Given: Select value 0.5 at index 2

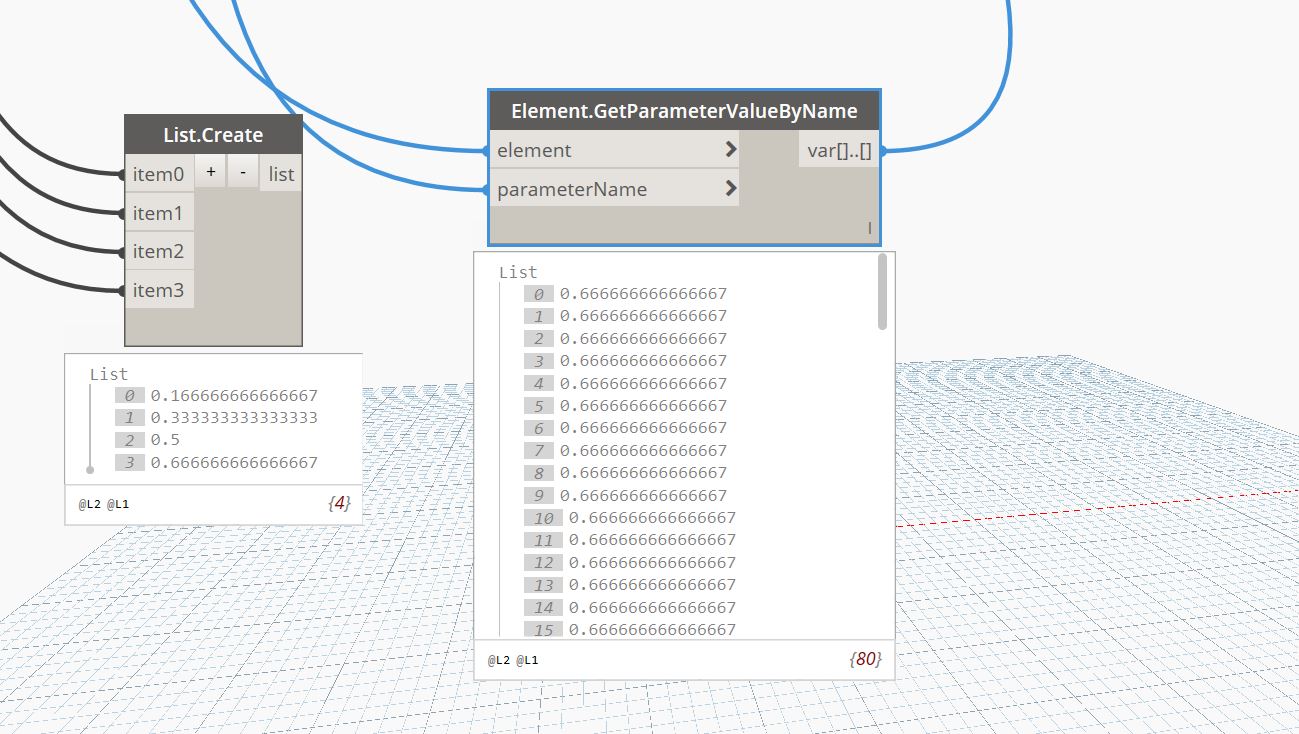Looking at the screenshot, I should click(165, 440).
